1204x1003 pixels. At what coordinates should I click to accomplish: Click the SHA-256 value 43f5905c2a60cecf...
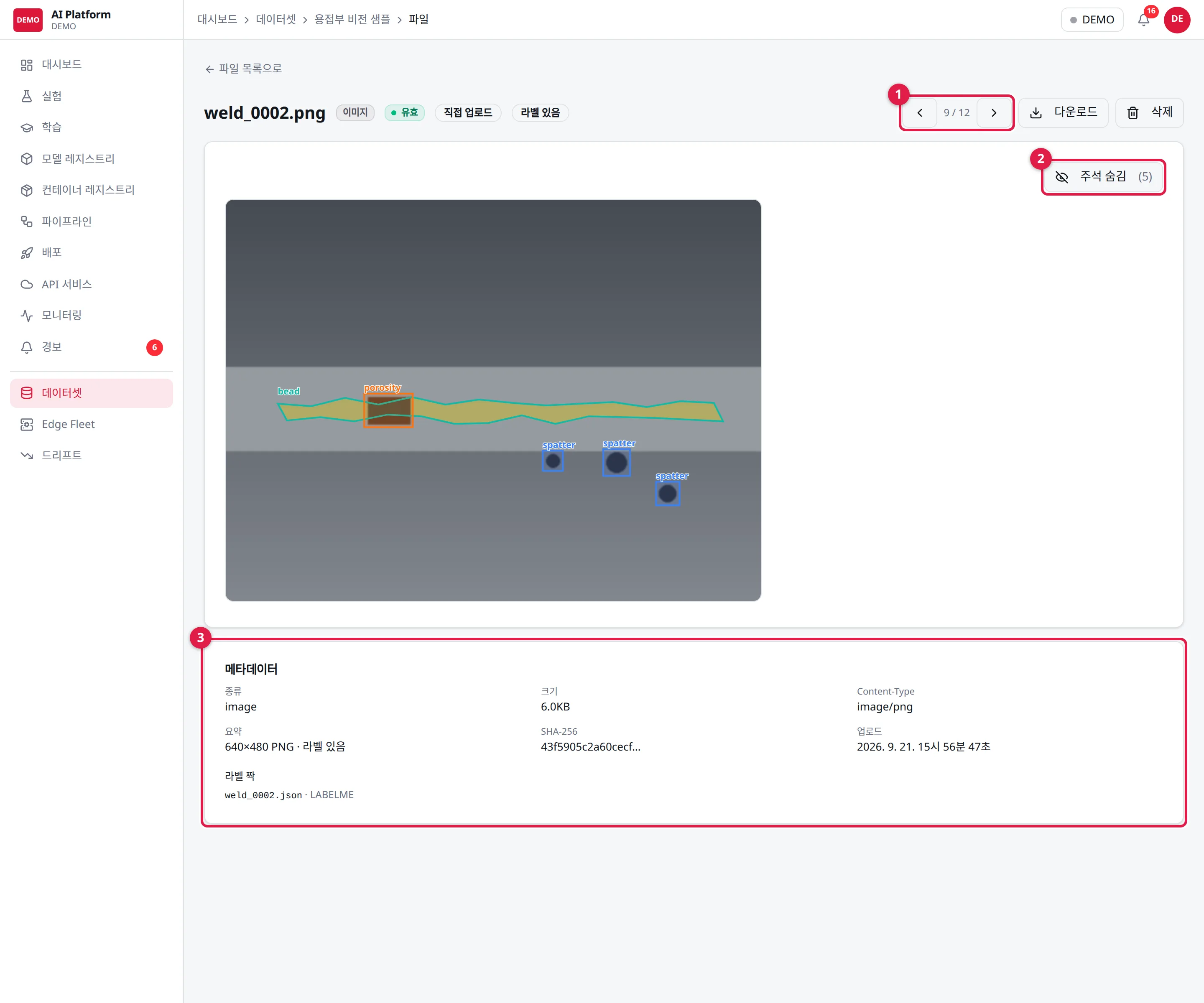[591, 747]
